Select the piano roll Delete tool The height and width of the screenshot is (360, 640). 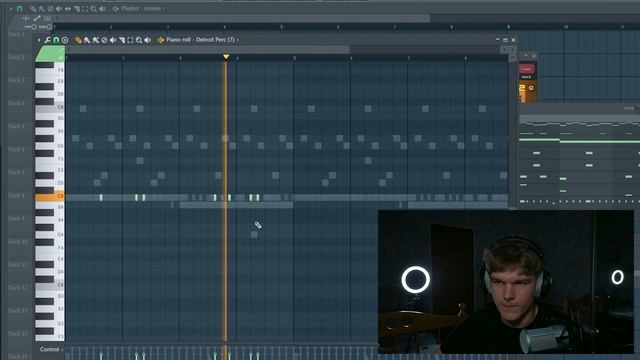point(104,40)
